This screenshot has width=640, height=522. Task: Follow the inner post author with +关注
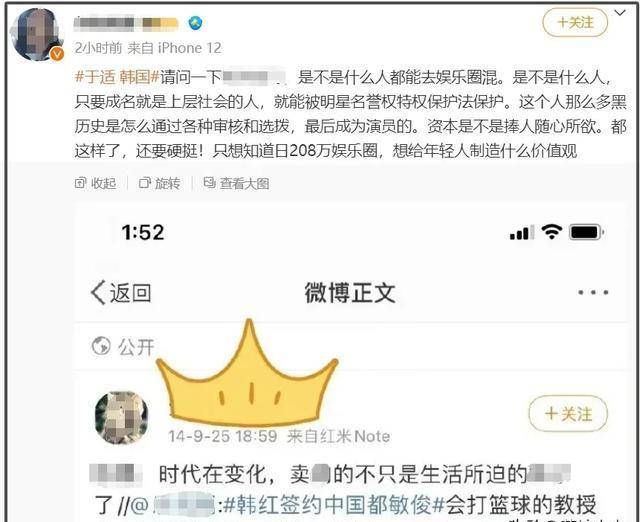pos(568,414)
